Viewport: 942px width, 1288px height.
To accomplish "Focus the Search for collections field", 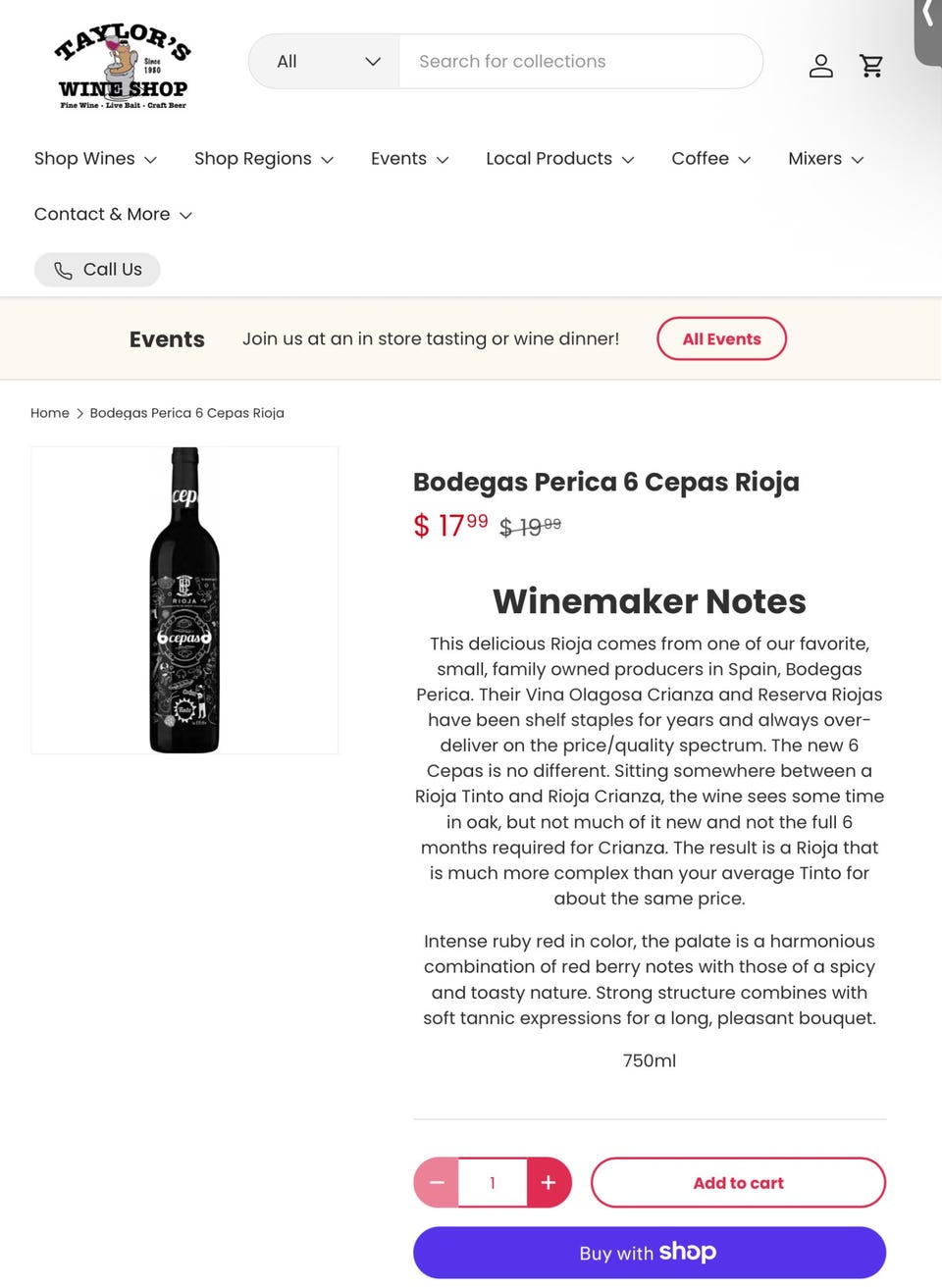I will (x=579, y=62).
